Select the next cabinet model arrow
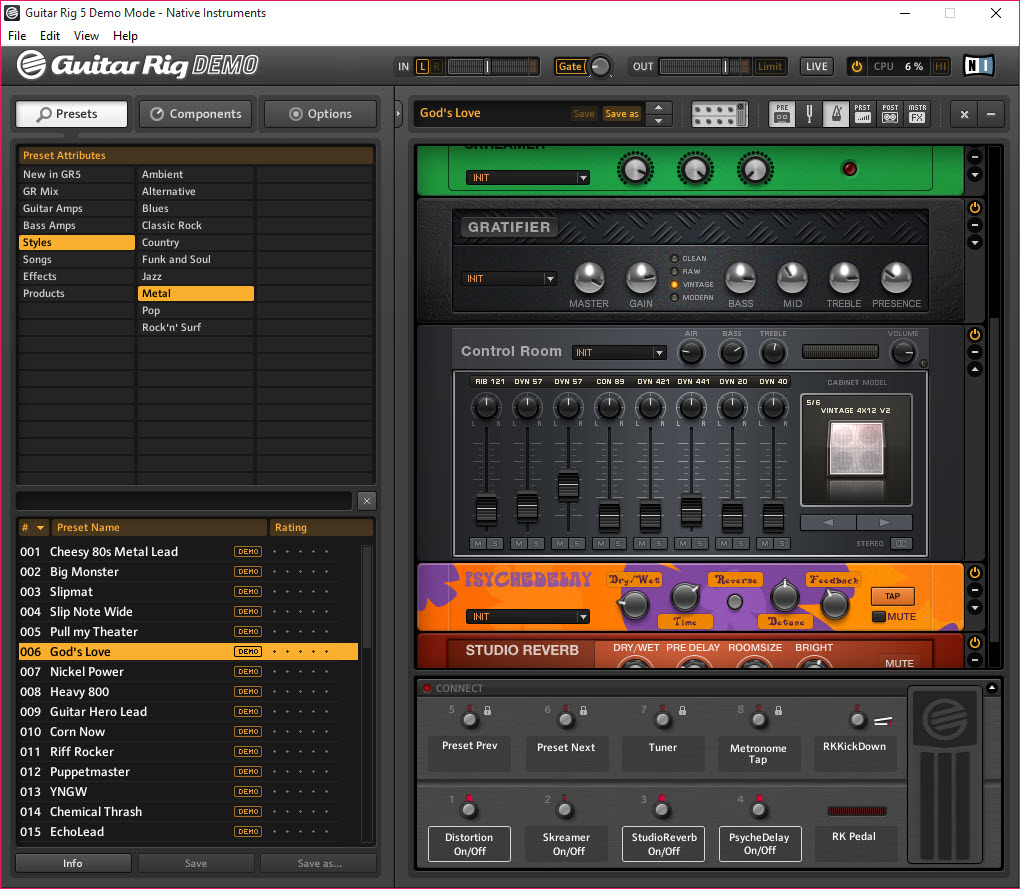 (885, 522)
